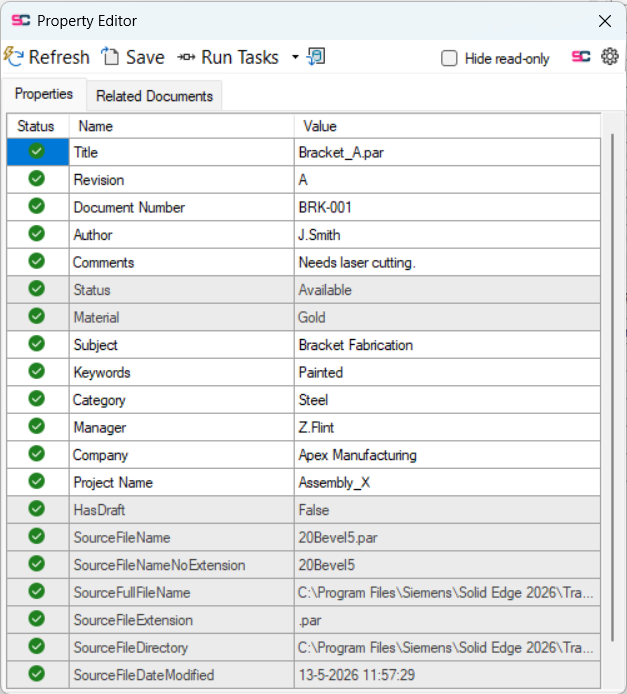The image size is (627, 694).
Task: Select the SourceFileDirectory name cell
Action: [x=181, y=647]
